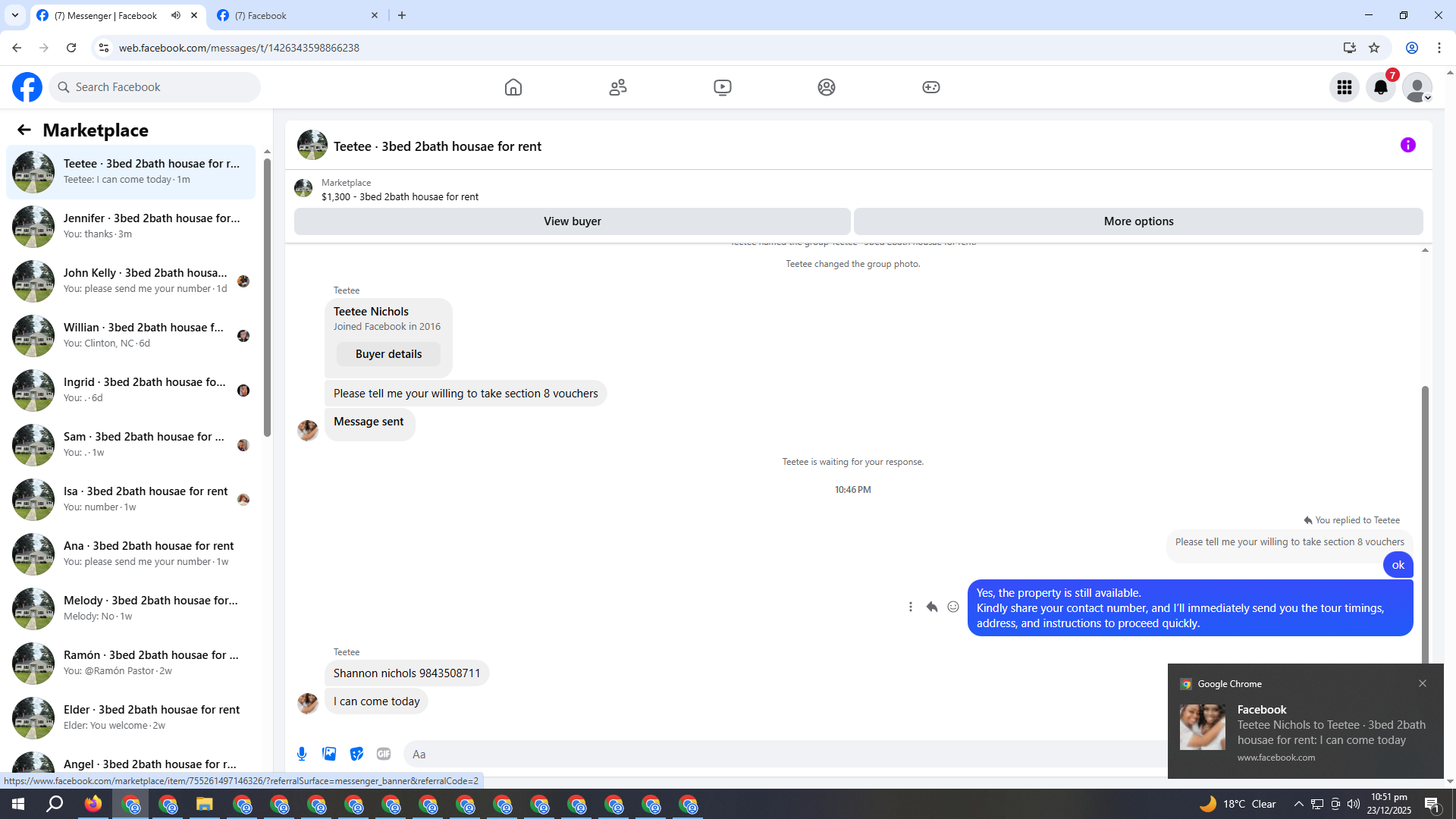Open the GIF picker icon

pyautogui.click(x=384, y=754)
